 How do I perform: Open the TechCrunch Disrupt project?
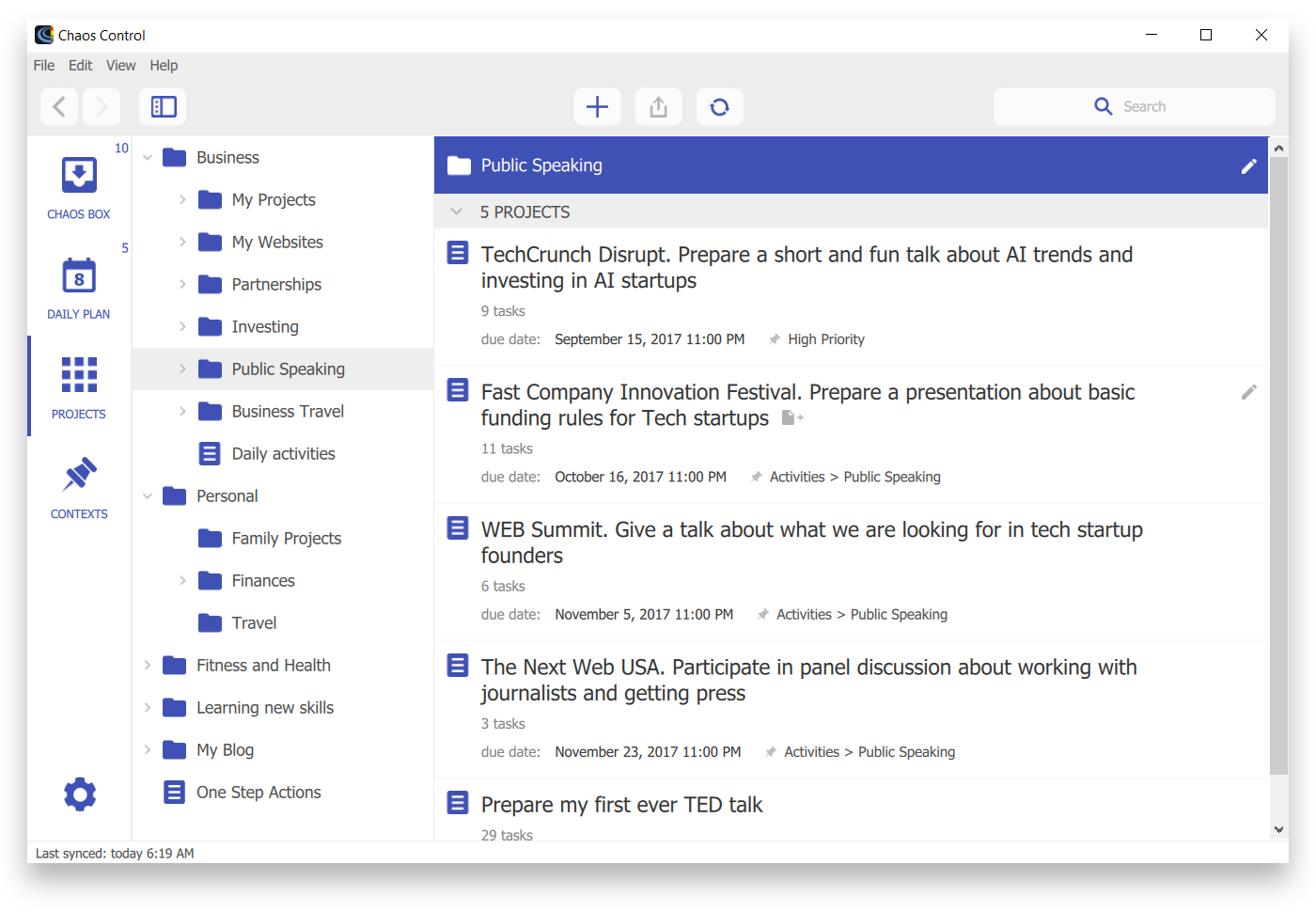pyautogui.click(x=807, y=268)
